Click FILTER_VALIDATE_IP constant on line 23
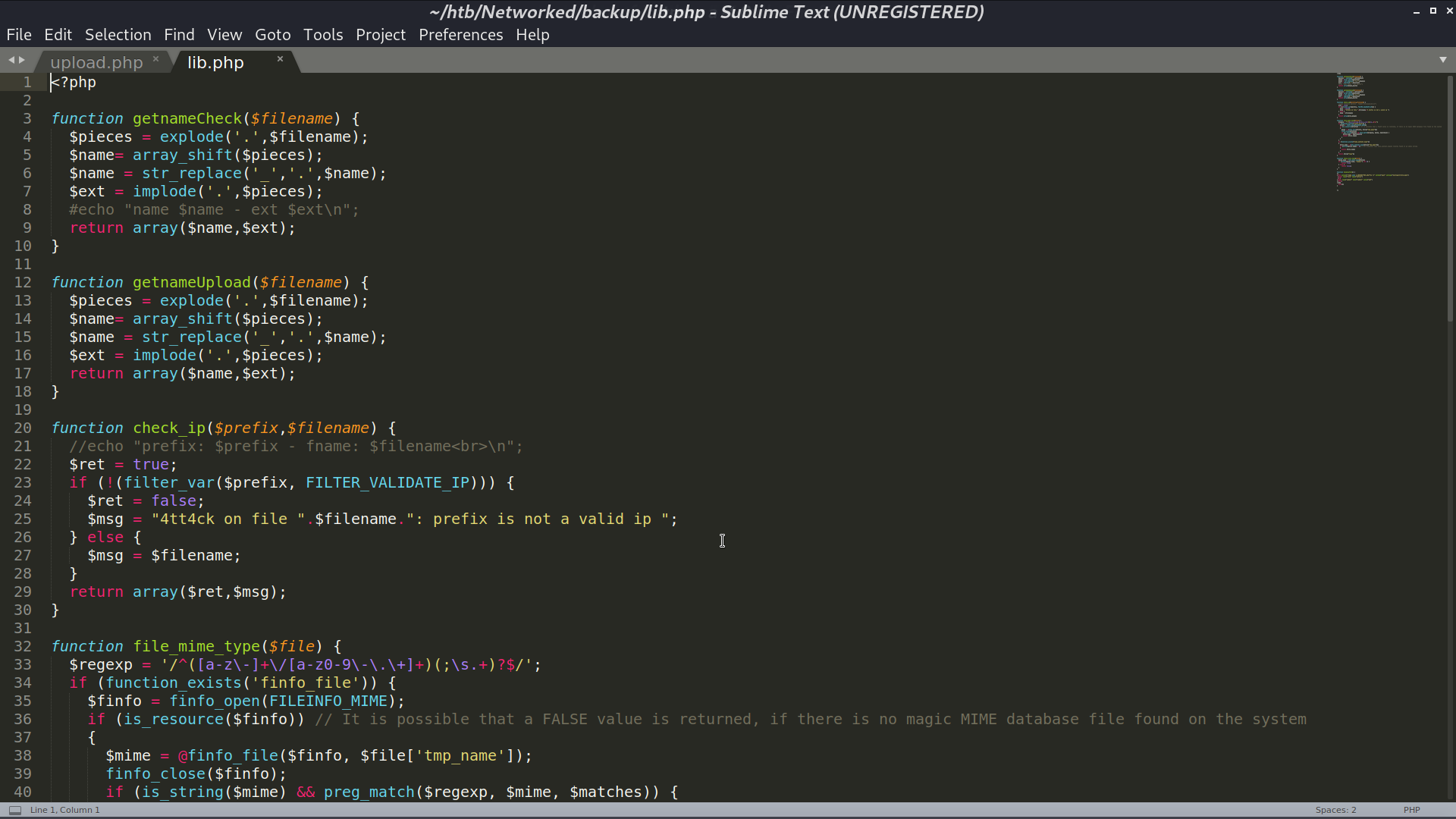Viewport: 1456px width, 819px height. [x=388, y=482]
